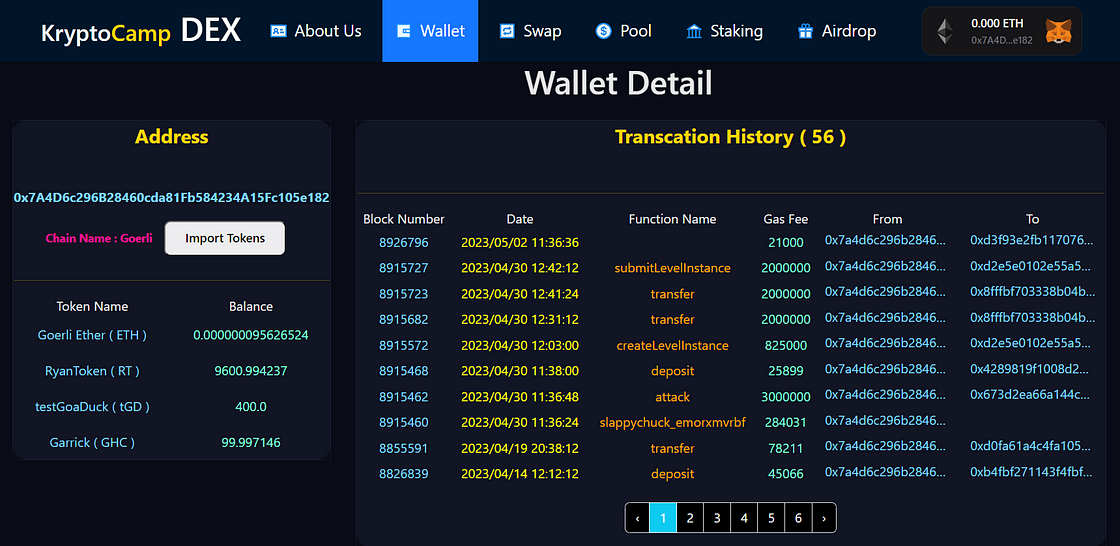Click the date 2023/05/02 11:36:36

click(x=520, y=242)
